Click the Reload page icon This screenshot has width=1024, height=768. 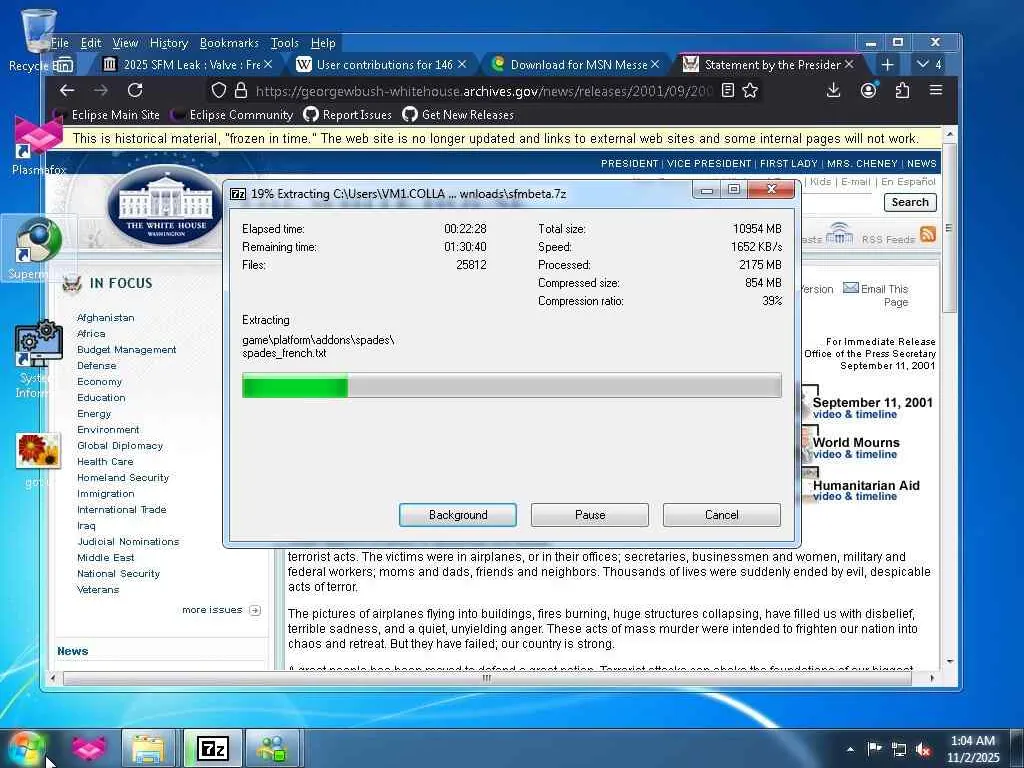click(x=135, y=90)
